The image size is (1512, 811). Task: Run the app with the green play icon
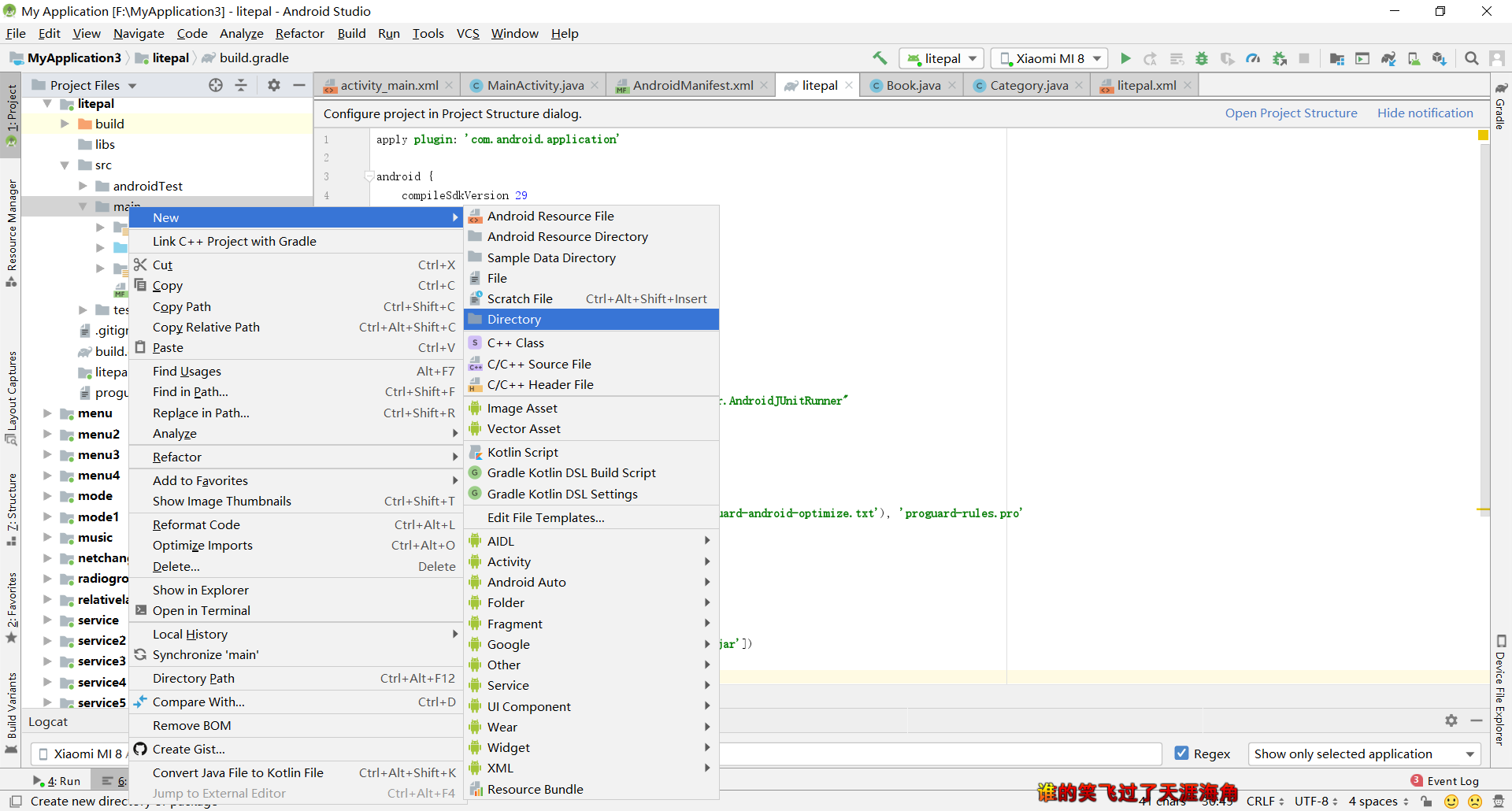(1125, 58)
